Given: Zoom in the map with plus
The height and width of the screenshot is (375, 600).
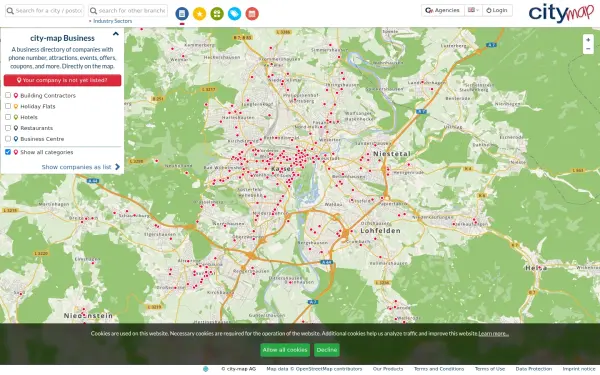Looking at the screenshot, I should point(588,39).
